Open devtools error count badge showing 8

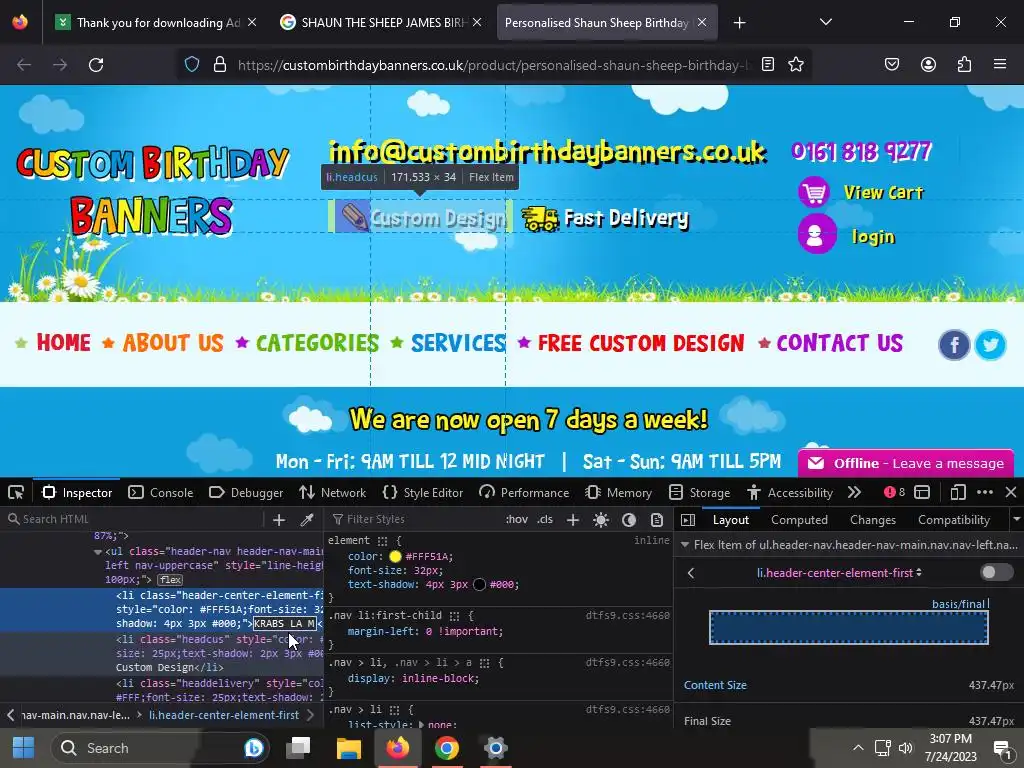[895, 492]
